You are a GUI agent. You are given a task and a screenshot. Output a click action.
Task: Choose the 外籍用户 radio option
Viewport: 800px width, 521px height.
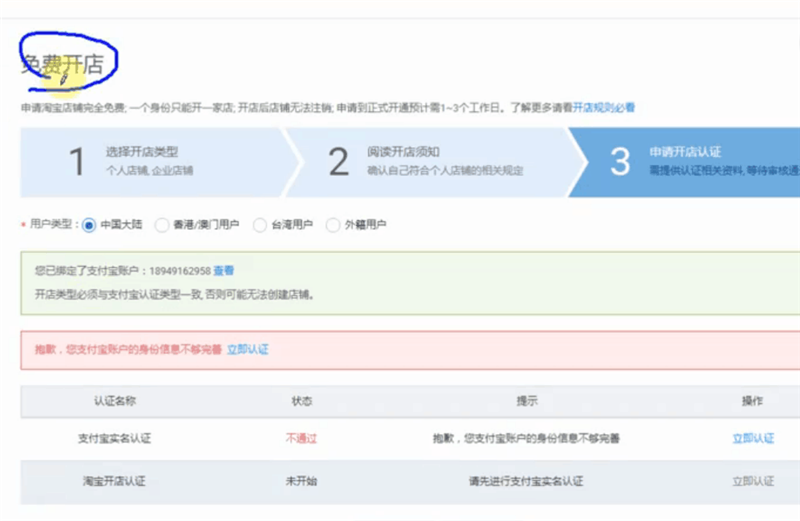pyautogui.click(x=333, y=225)
